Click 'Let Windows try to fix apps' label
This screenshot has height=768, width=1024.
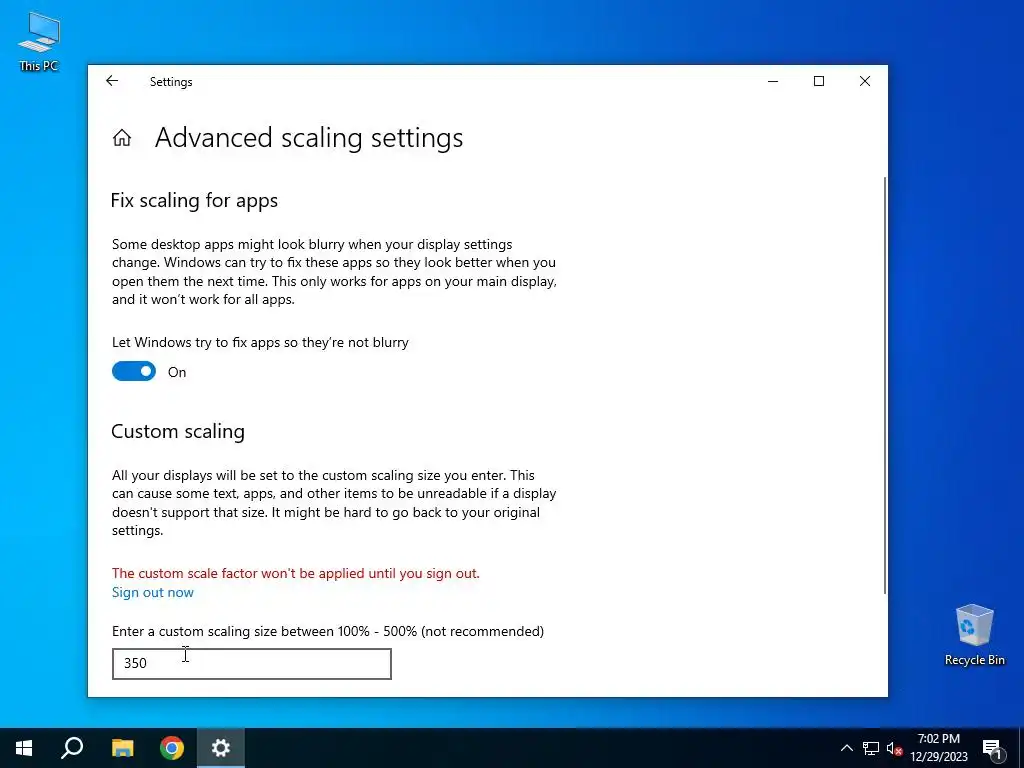point(260,342)
